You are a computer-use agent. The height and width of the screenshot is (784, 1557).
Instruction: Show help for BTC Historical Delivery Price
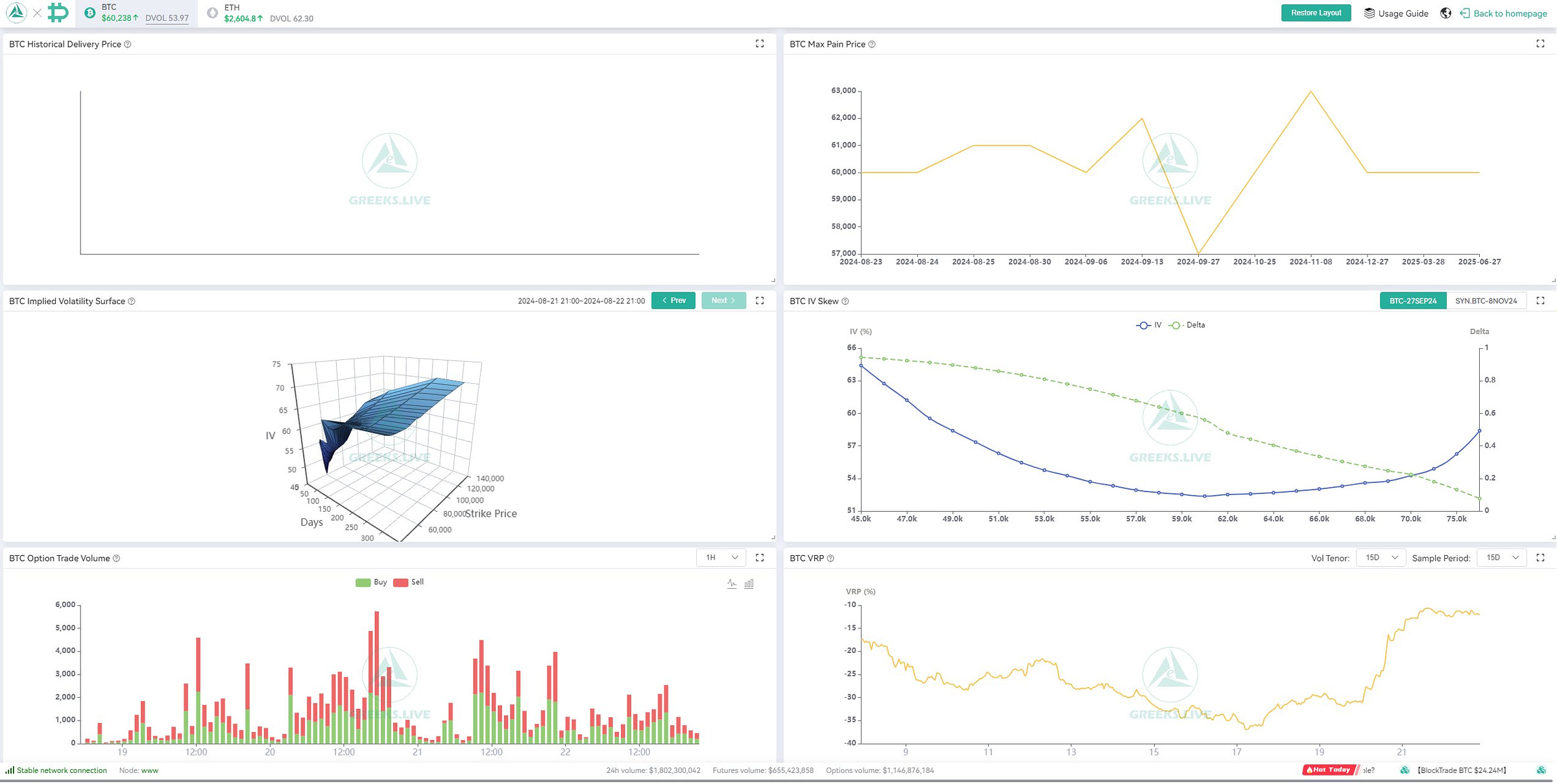click(x=128, y=44)
